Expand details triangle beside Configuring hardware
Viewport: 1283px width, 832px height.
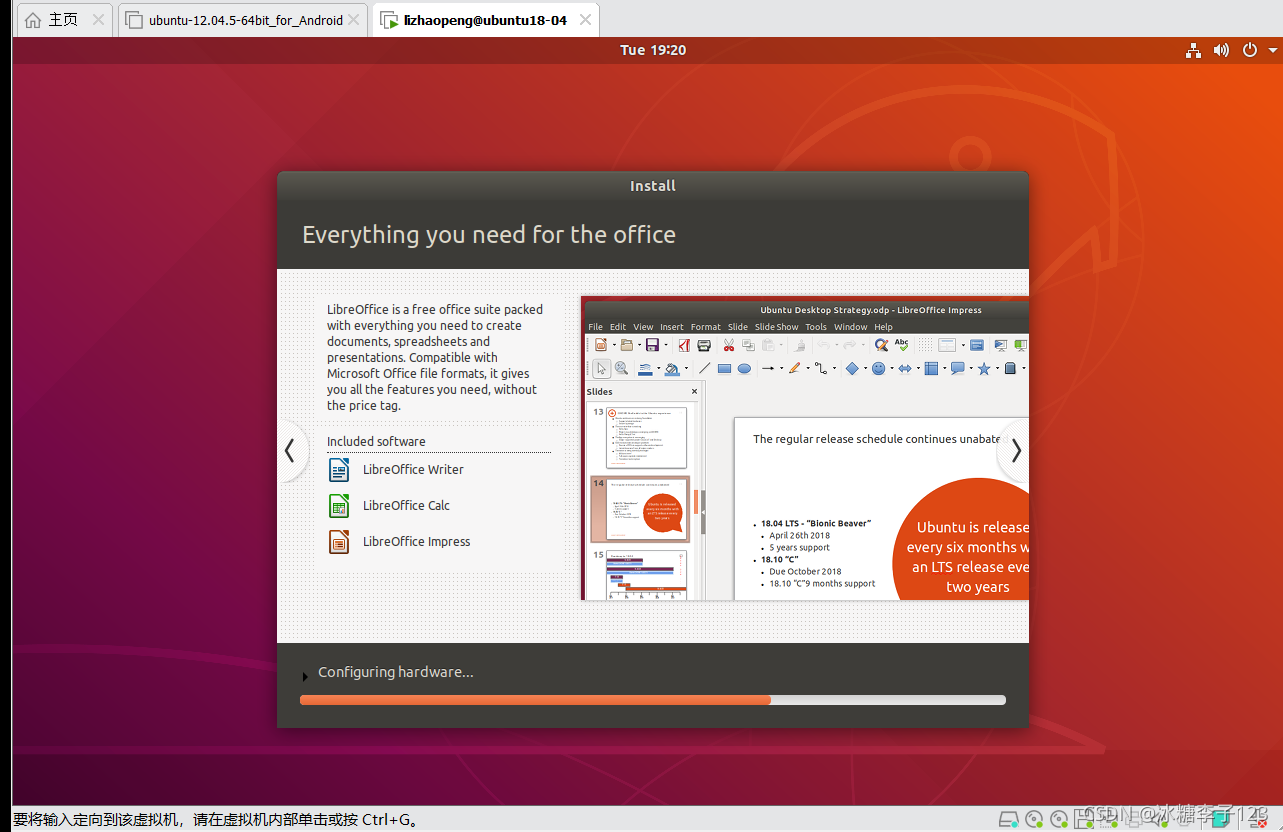[x=305, y=677]
